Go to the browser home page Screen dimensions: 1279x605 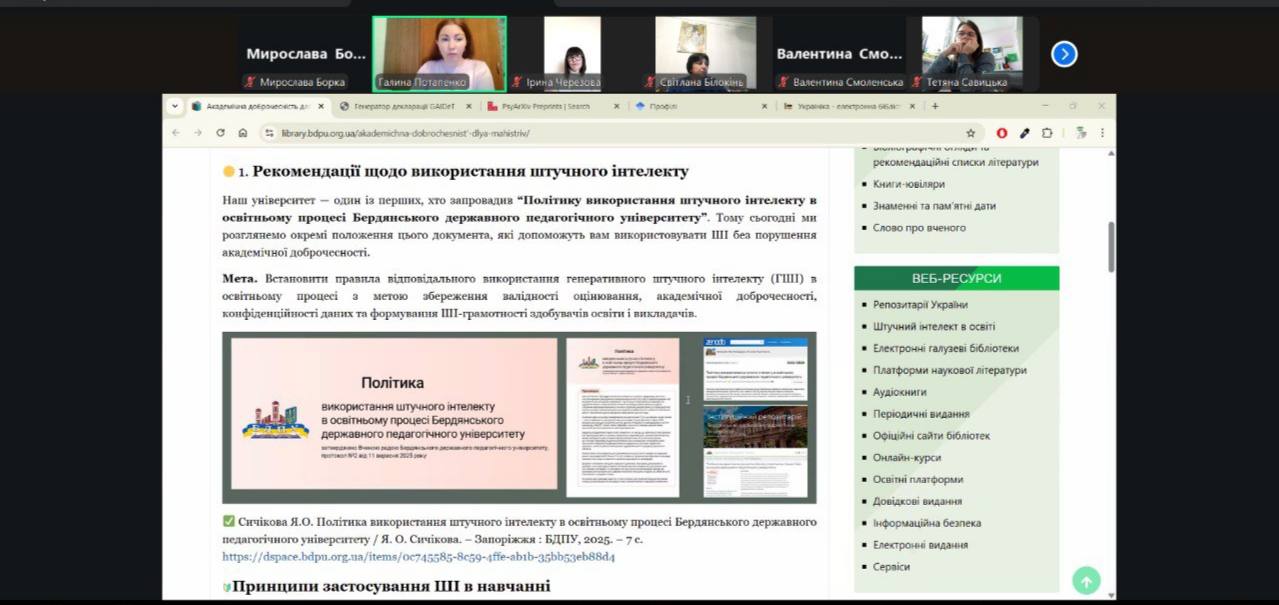point(243,133)
